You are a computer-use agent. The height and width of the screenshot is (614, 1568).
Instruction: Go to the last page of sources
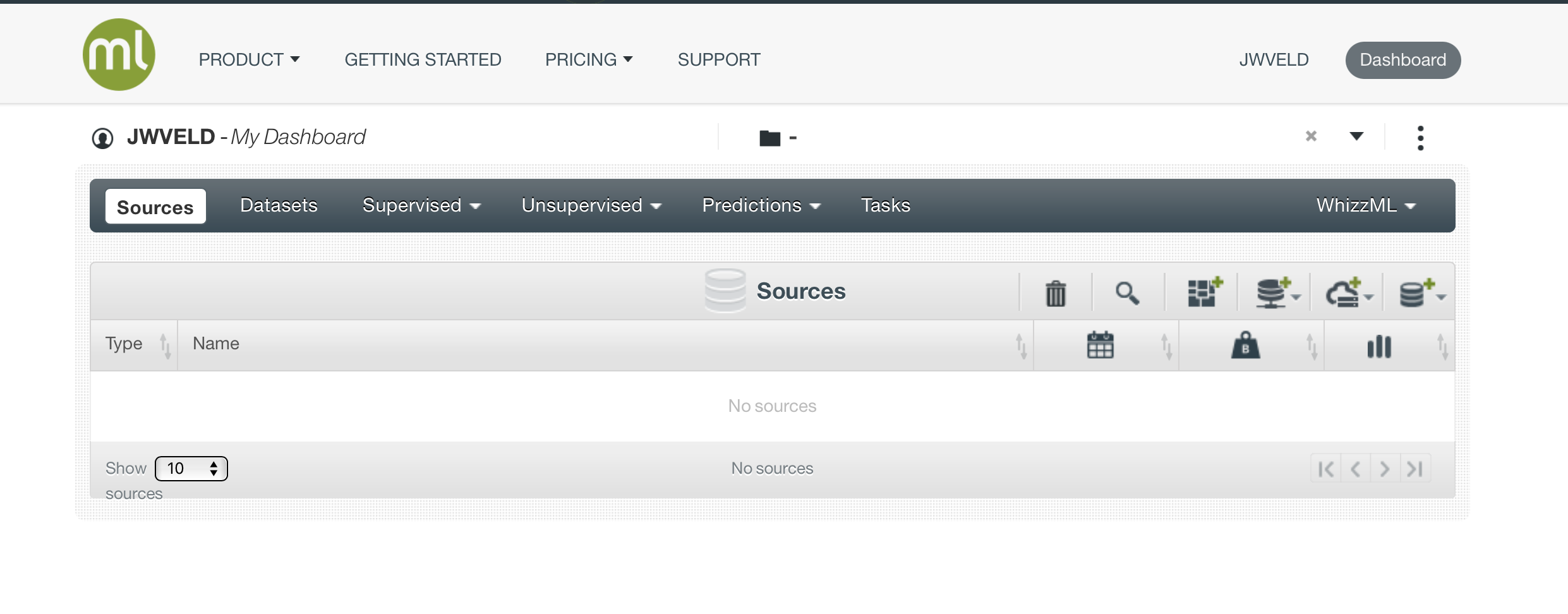[1415, 469]
